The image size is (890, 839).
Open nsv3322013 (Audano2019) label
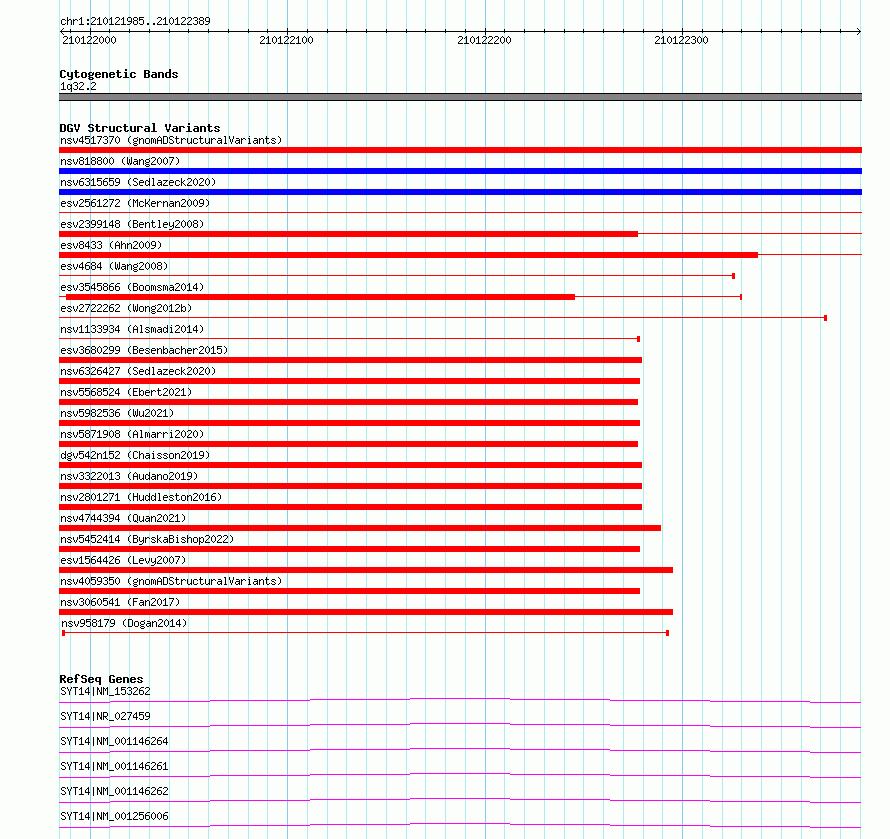pyautogui.click(x=129, y=476)
